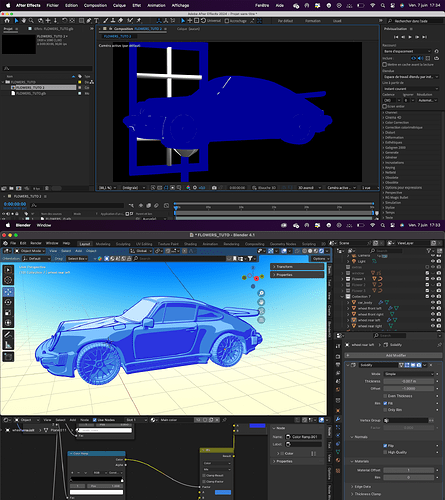The height and width of the screenshot is (500, 445).
Task: Select Blender's Select Box tool at toolbar top
Action: tap(8, 270)
